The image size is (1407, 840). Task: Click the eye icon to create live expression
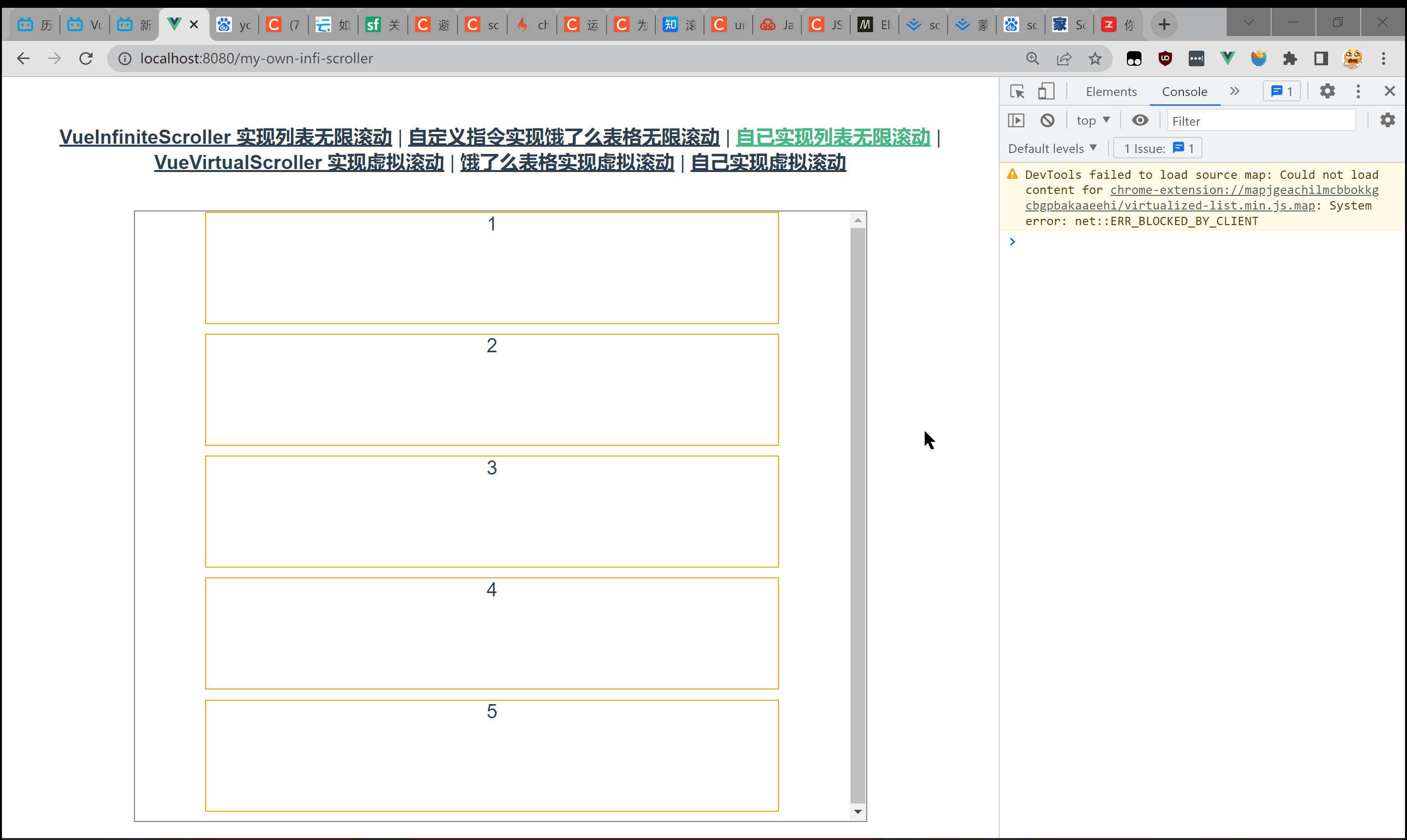1140,120
